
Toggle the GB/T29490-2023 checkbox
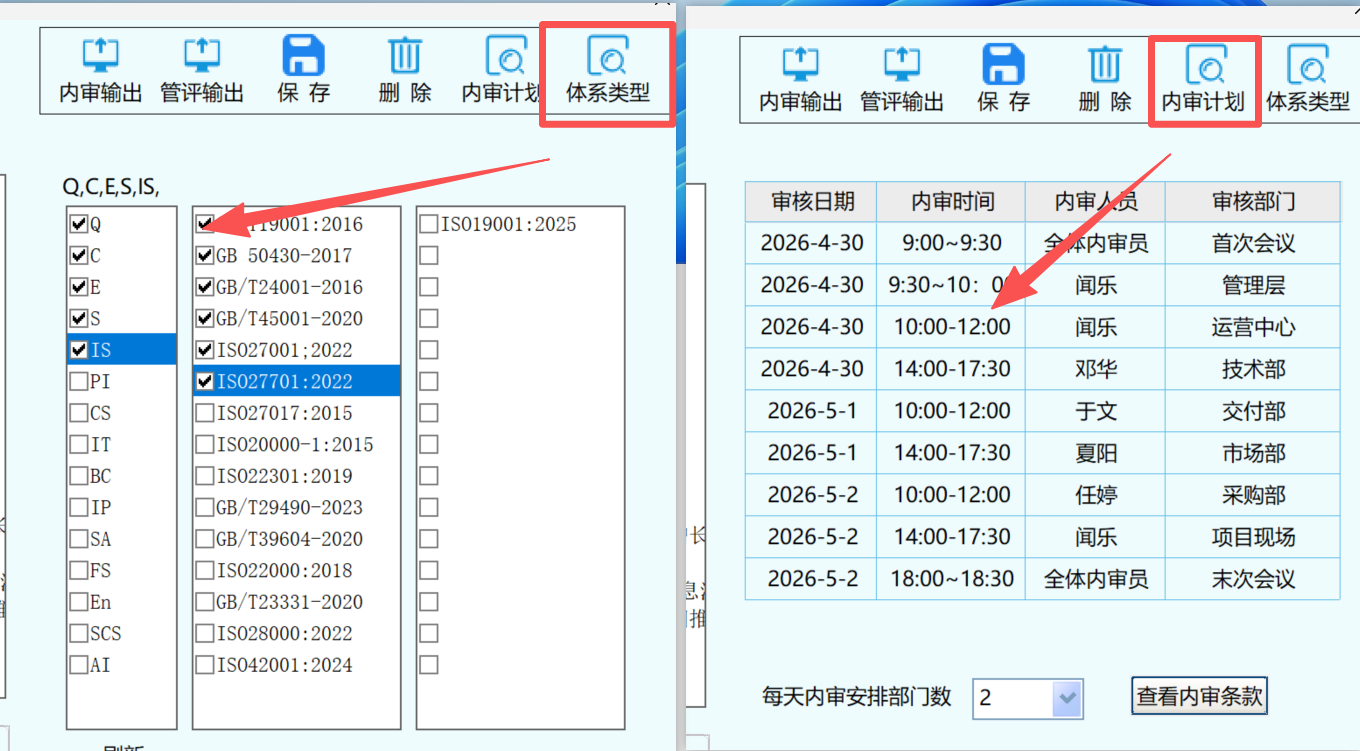[x=205, y=508]
